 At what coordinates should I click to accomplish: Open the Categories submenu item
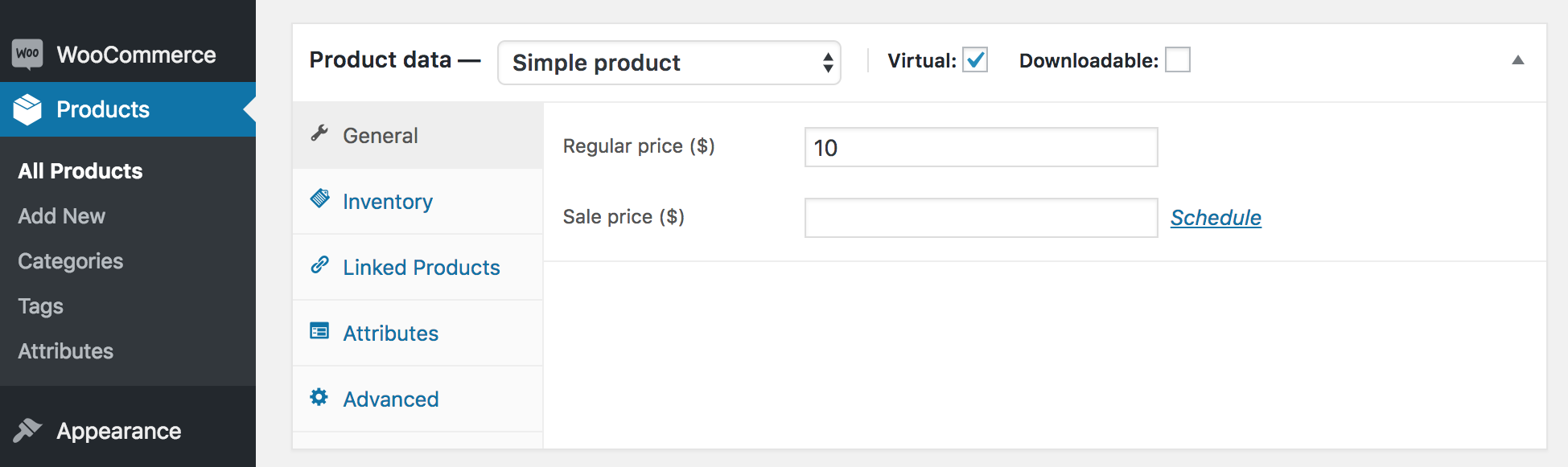(x=71, y=261)
